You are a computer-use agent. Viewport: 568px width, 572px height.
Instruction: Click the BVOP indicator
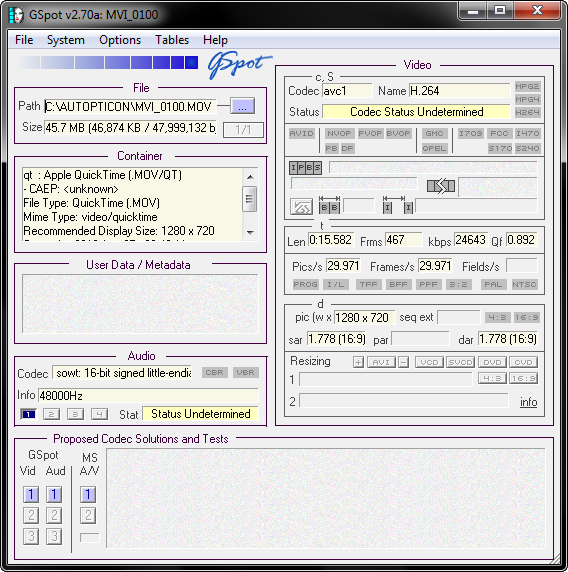pyautogui.click(x=398, y=134)
